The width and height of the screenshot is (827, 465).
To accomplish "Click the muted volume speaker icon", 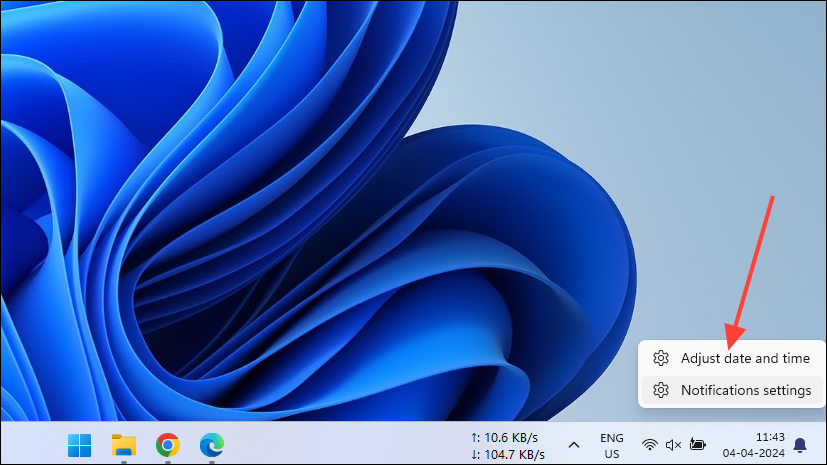I will [673, 445].
